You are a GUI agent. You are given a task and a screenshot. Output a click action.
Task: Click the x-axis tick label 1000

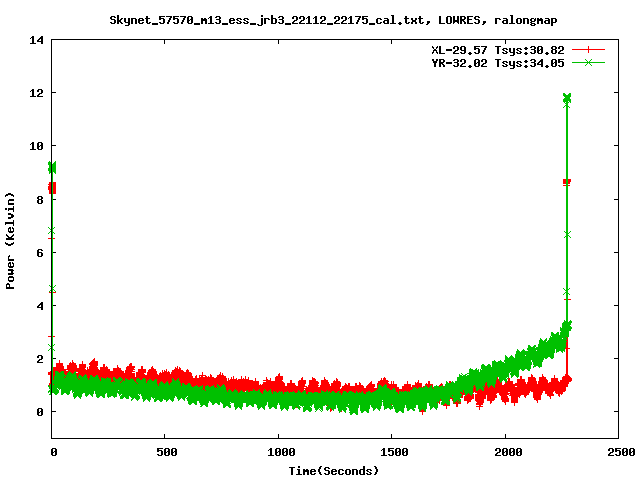coord(281,452)
